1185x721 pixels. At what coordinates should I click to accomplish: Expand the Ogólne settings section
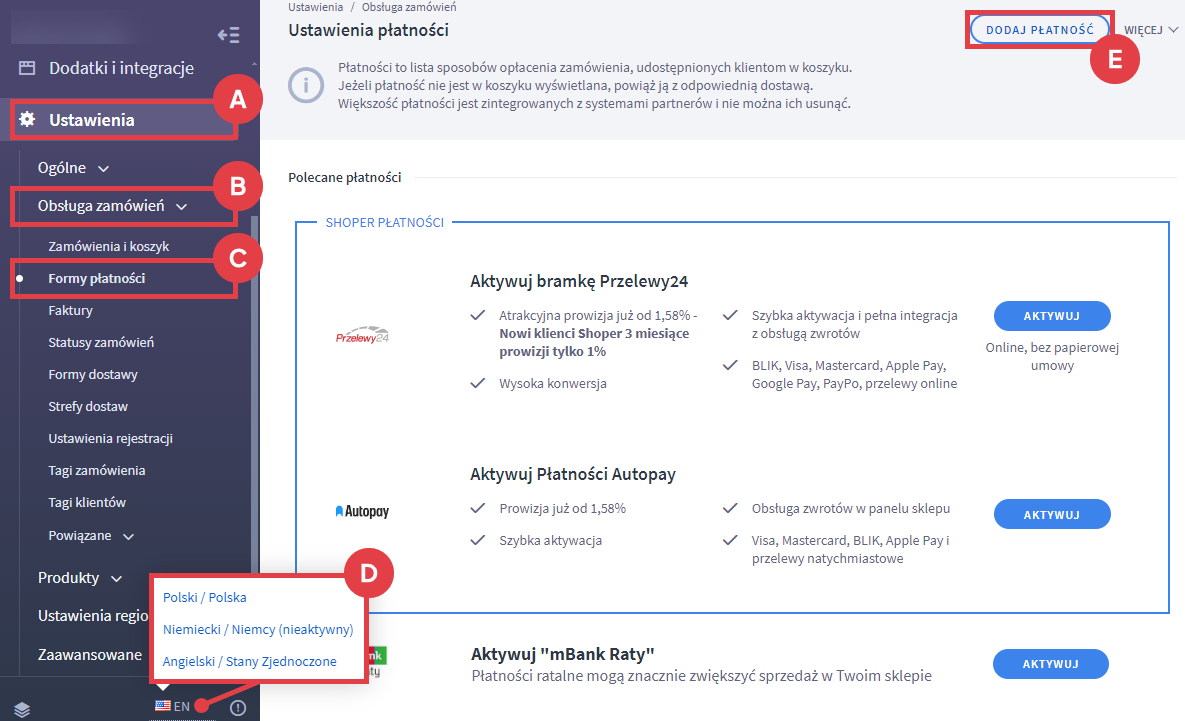pyautogui.click(x=74, y=168)
